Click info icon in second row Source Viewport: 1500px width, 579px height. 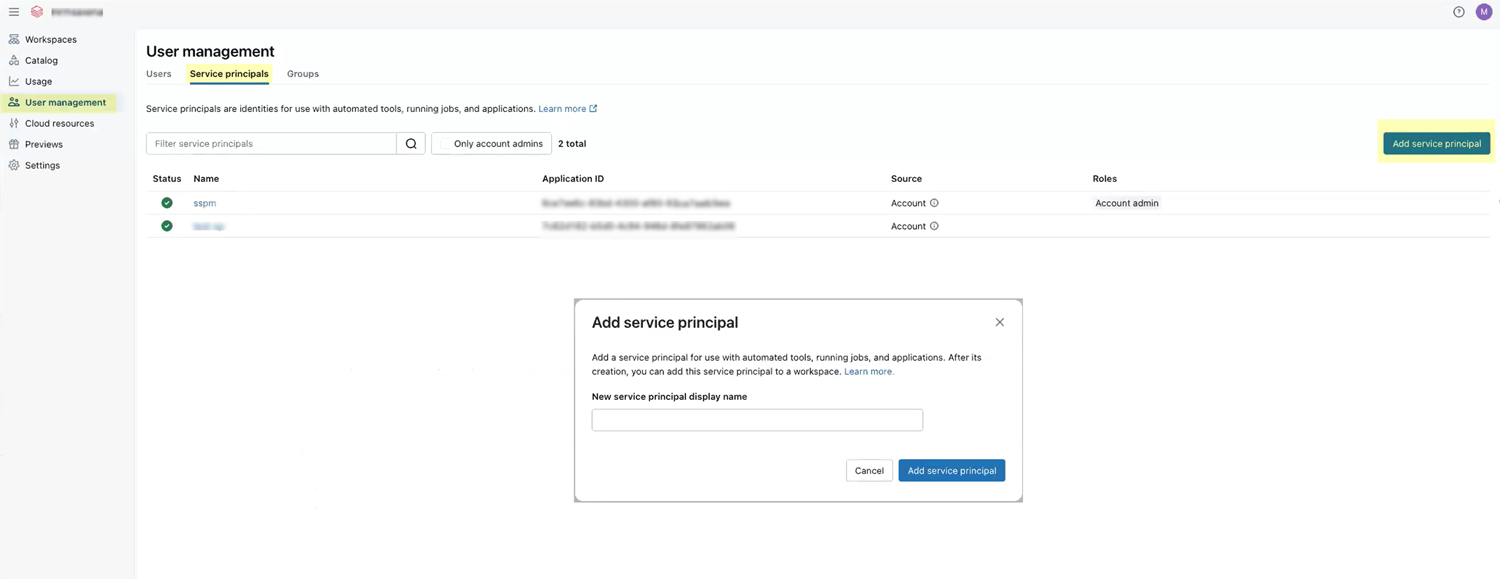[x=934, y=226]
